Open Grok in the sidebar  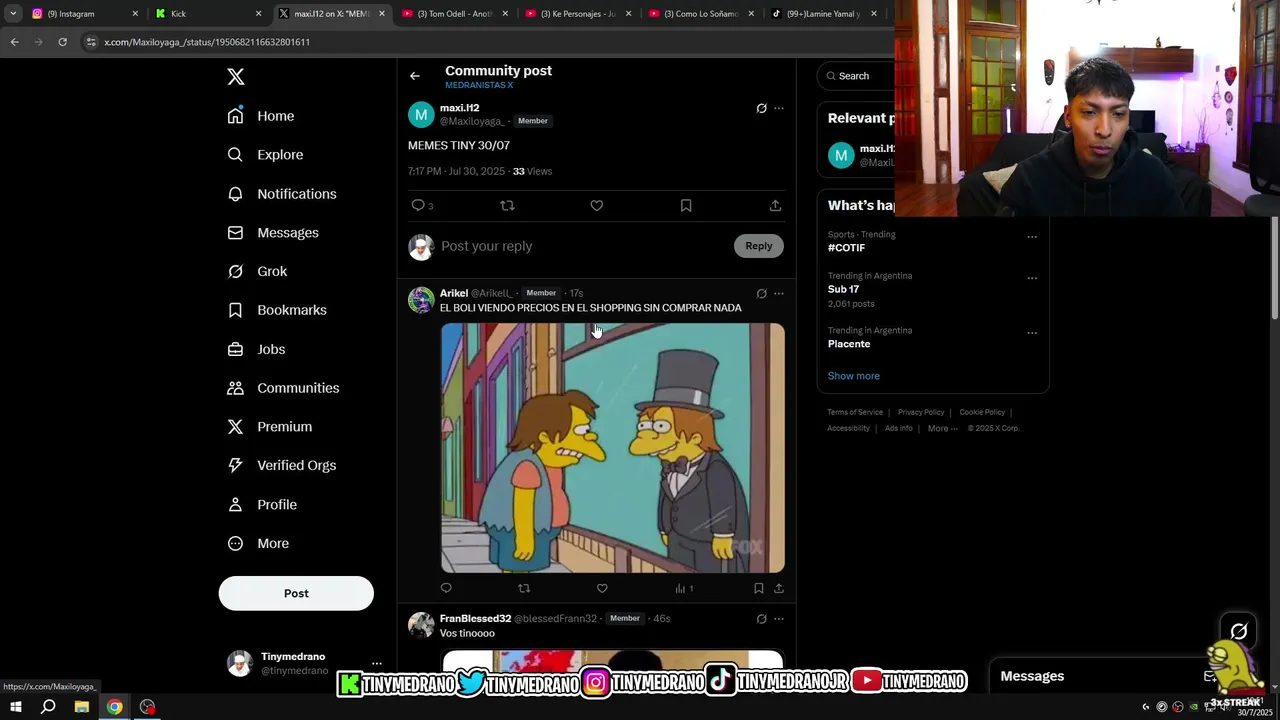pos(257,272)
